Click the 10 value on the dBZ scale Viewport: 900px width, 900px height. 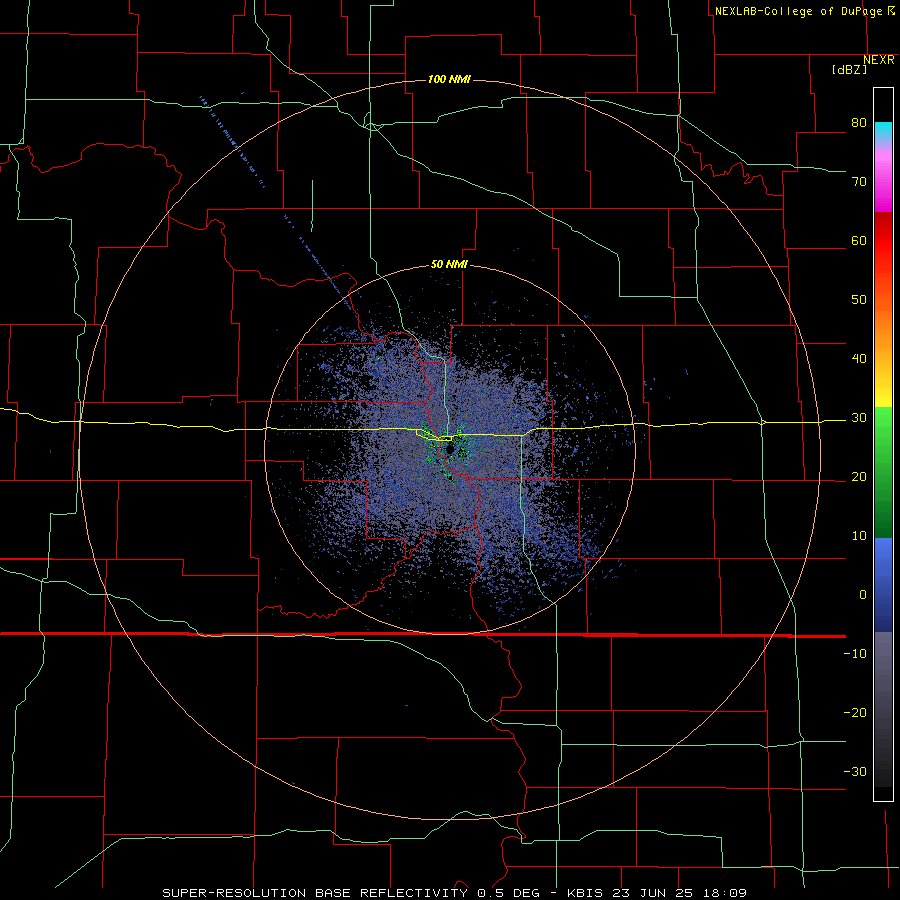859,536
